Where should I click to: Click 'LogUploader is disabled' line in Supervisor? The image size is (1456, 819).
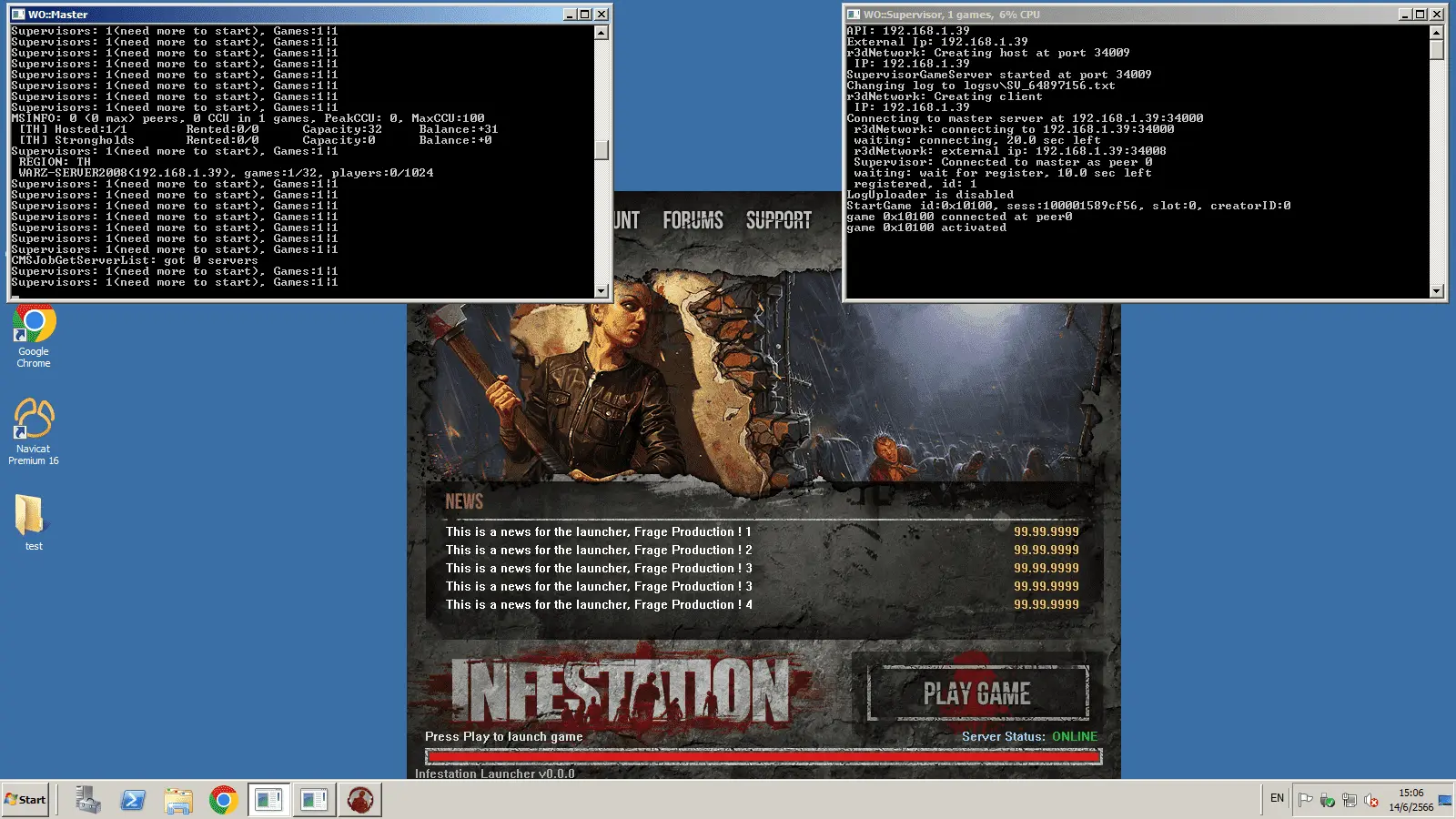pyautogui.click(x=930, y=195)
